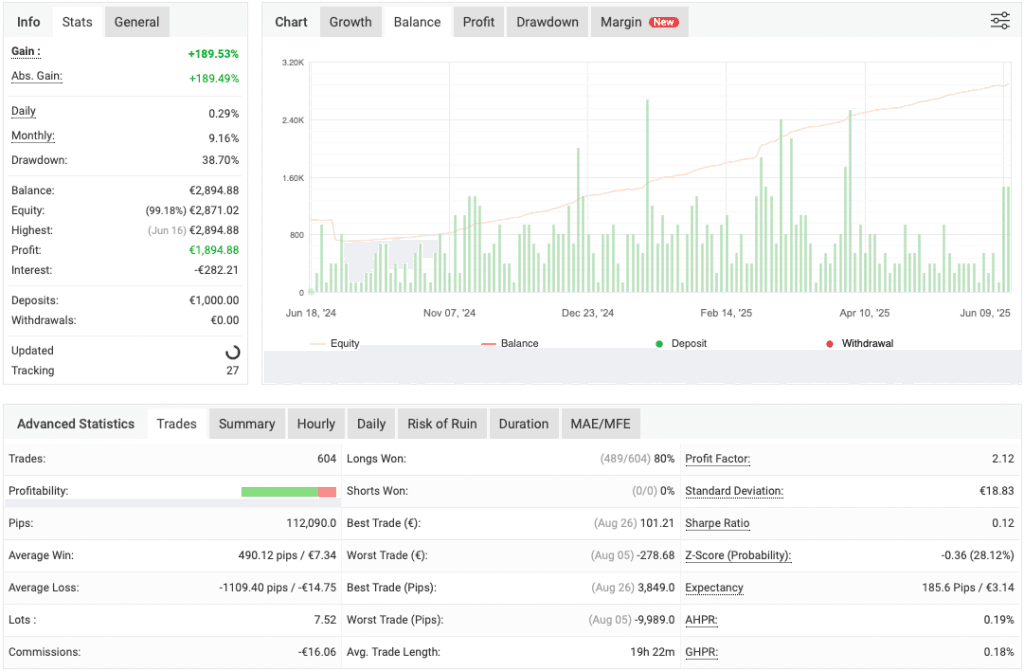Select the Drawdown chart tab
The height and width of the screenshot is (671, 1024).
546,21
